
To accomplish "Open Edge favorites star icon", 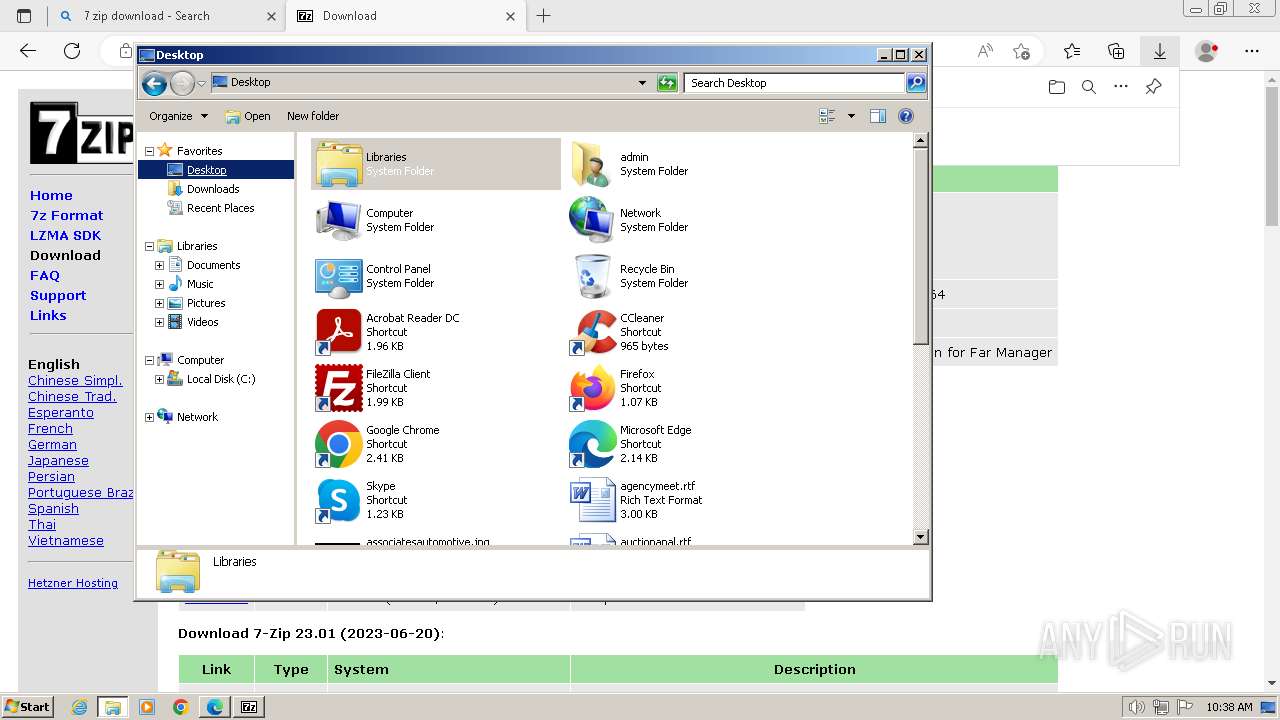I will pyautogui.click(x=1072, y=51).
